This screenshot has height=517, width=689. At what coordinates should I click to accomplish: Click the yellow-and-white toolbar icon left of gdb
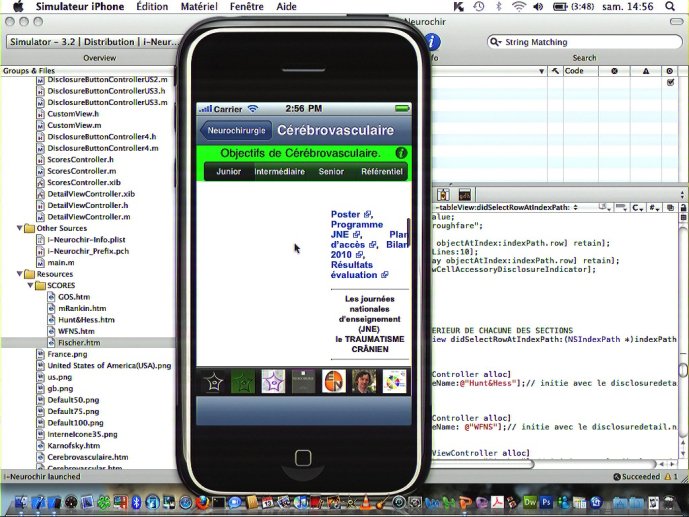pyautogui.click(x=443, y=195)
